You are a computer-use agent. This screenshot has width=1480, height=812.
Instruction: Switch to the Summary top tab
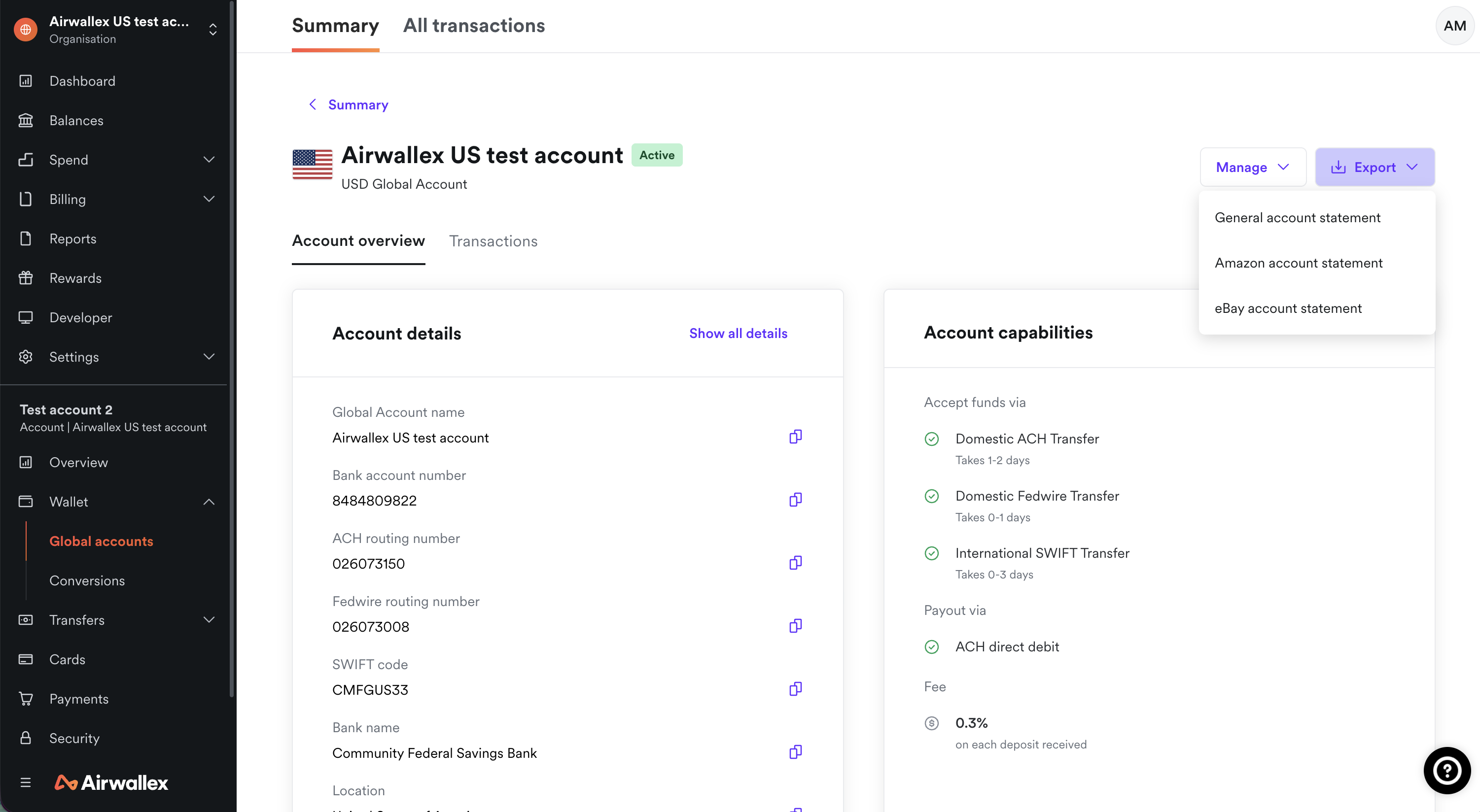coord(336,26)
